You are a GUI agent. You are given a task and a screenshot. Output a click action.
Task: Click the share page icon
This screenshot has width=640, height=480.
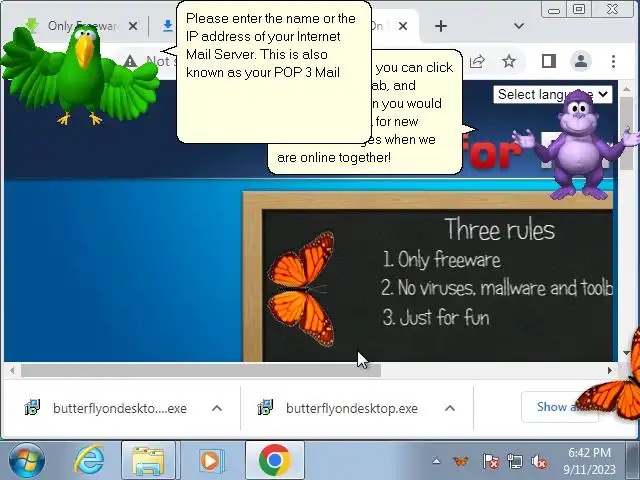pyautogui.click(x=477, y=61)
